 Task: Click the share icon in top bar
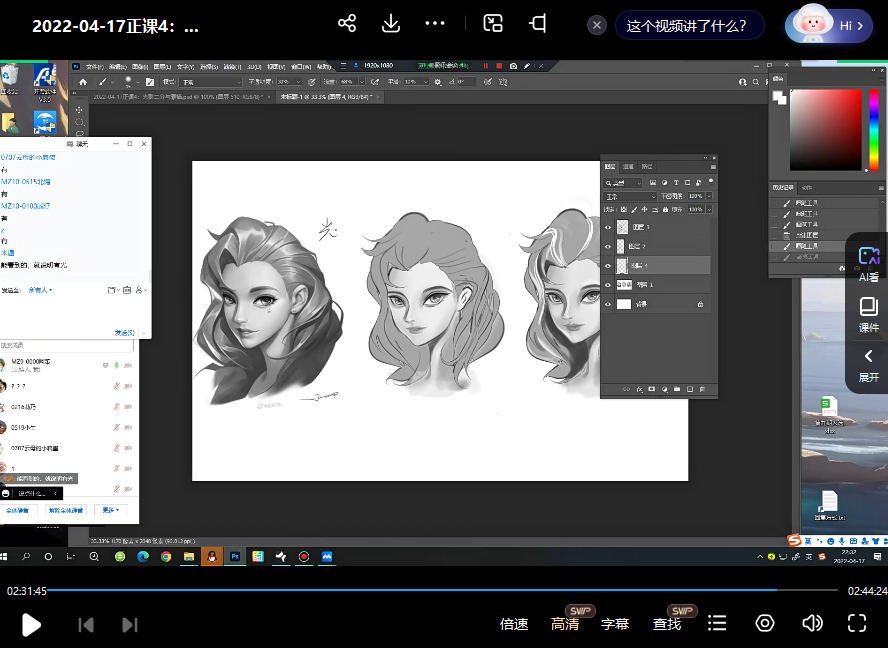[347, 24]
